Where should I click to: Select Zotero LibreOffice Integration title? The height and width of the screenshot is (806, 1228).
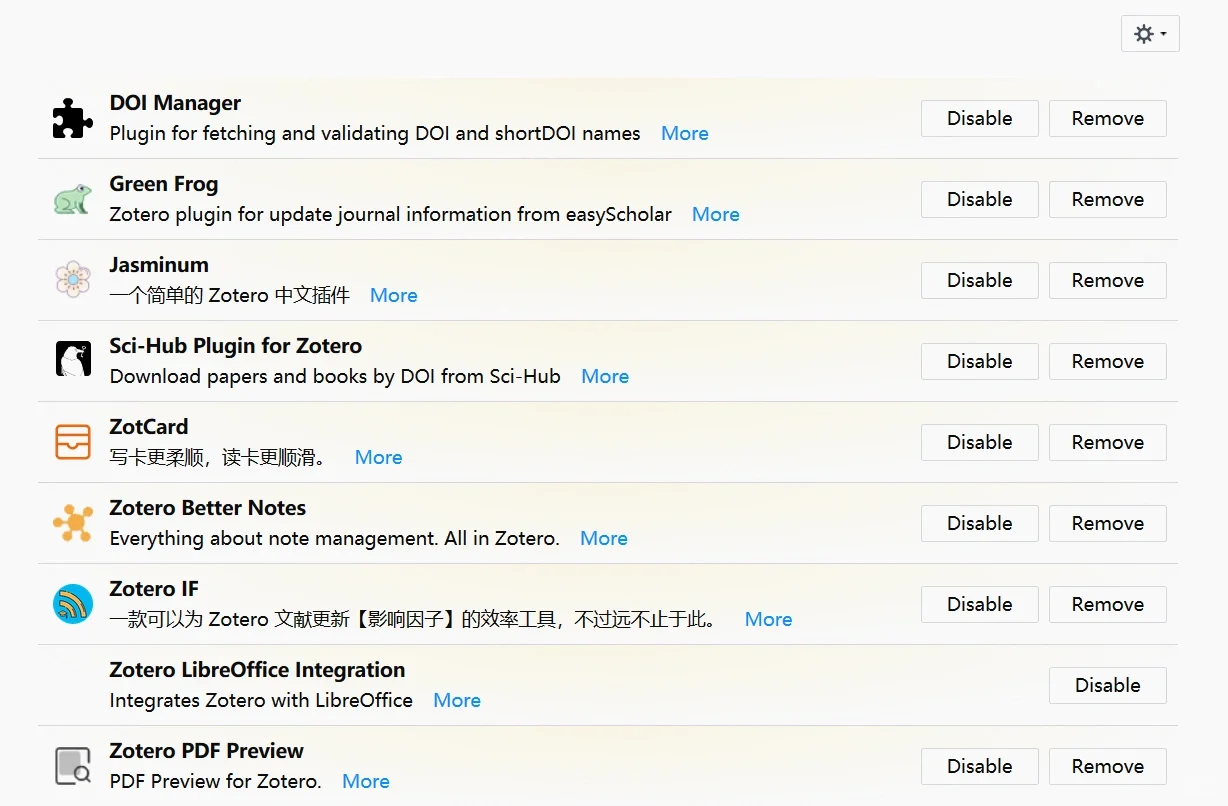tap(257, 670)
